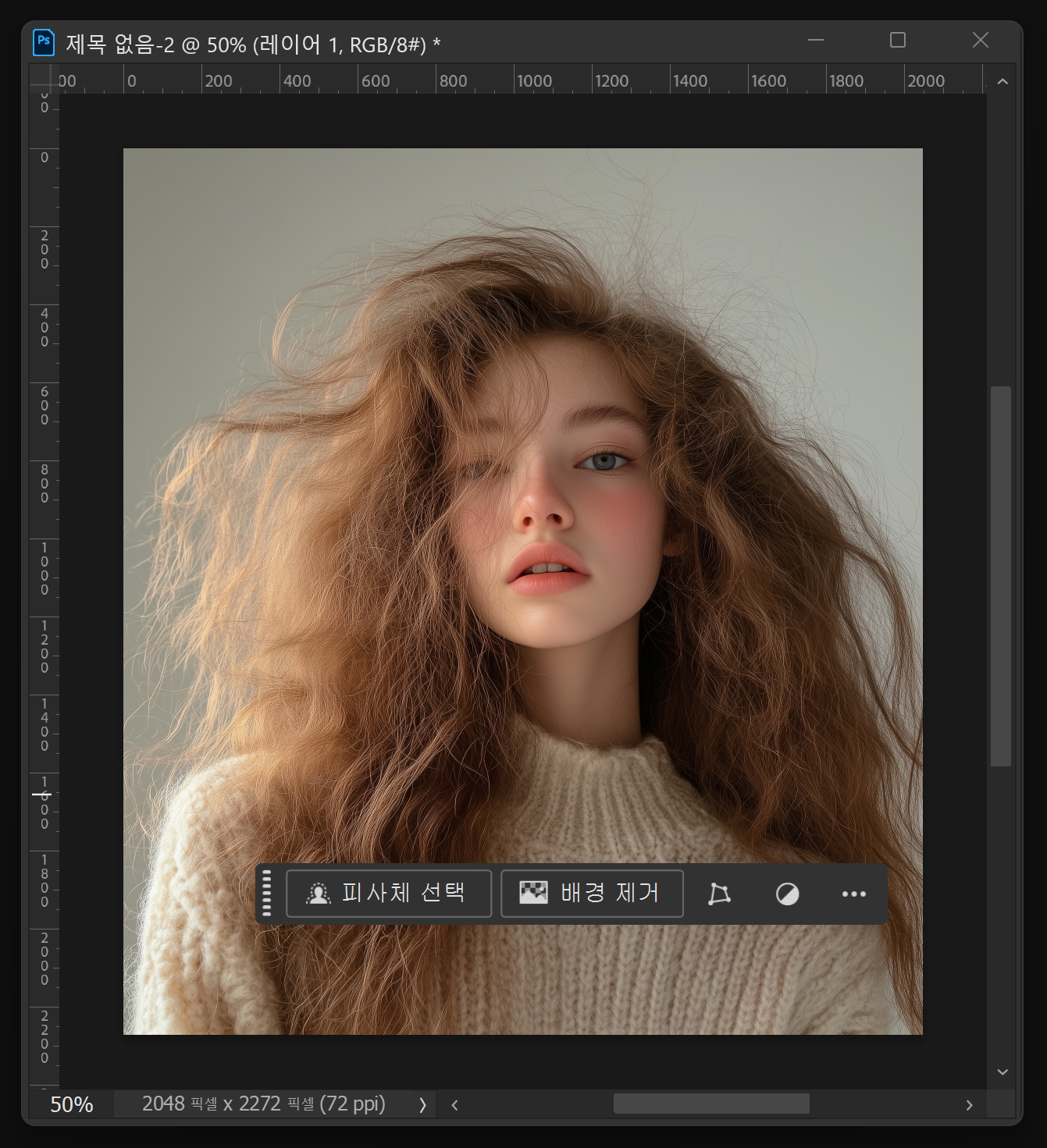
Task: Click the horizontal scrollbar left arrow
Action: [x=454, y=1104]
